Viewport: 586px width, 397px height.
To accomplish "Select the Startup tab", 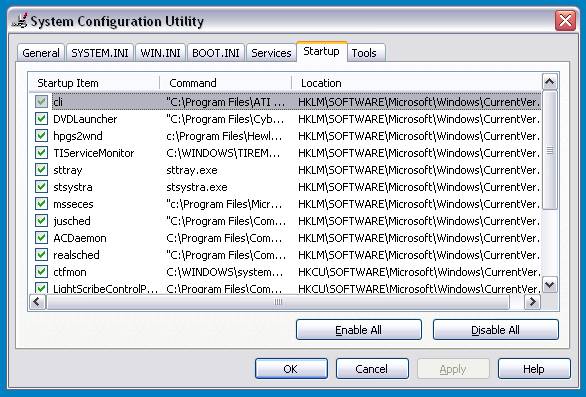I will tap(321, 51).
